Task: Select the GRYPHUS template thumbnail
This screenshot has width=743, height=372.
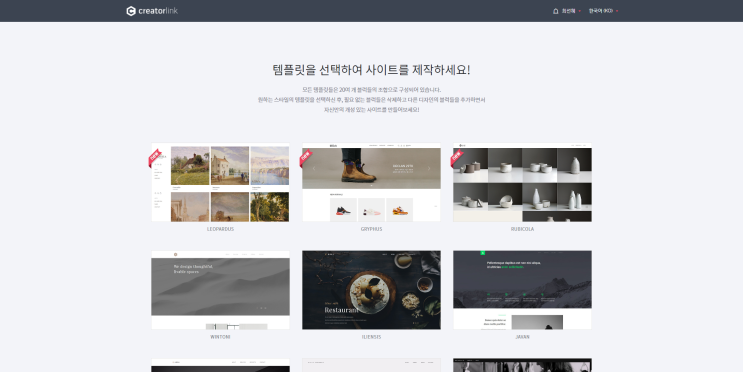Action: click(371, 182)
